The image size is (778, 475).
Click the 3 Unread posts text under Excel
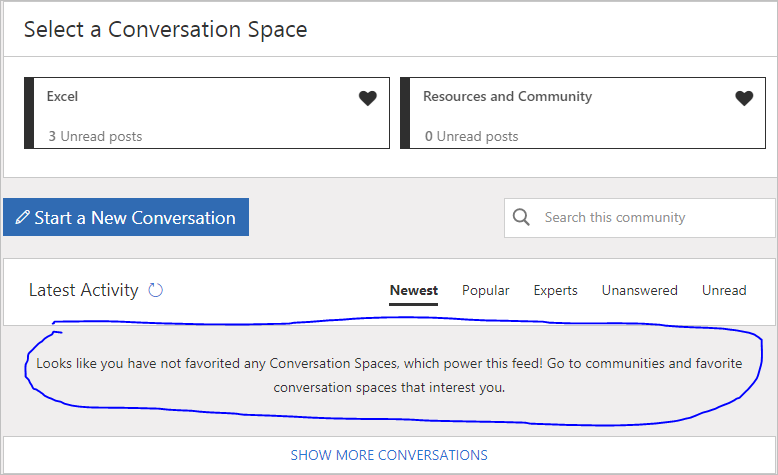pyautogui.click(x=95, y=136)
